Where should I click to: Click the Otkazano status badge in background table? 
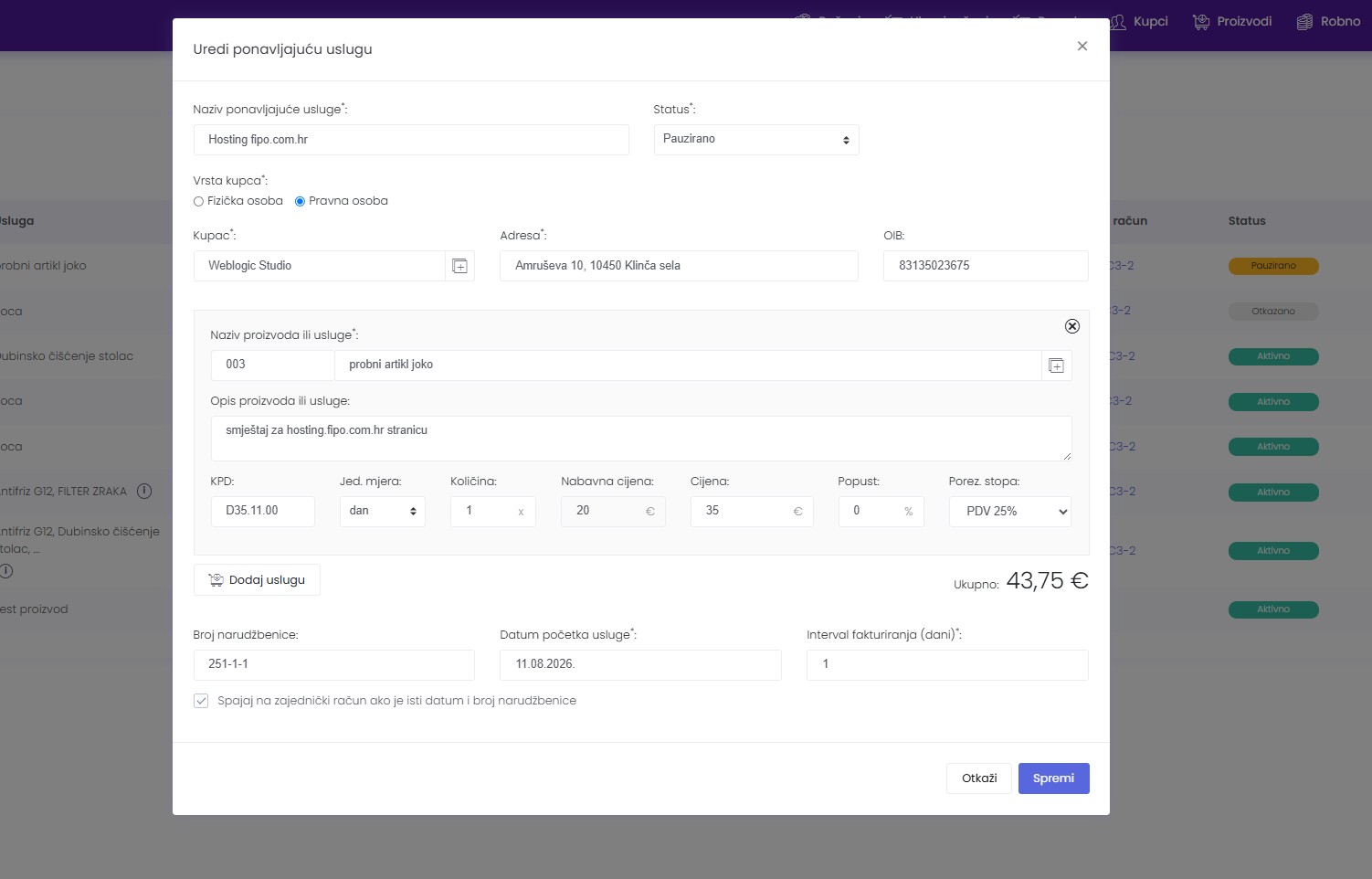(x=1273, y=312)
